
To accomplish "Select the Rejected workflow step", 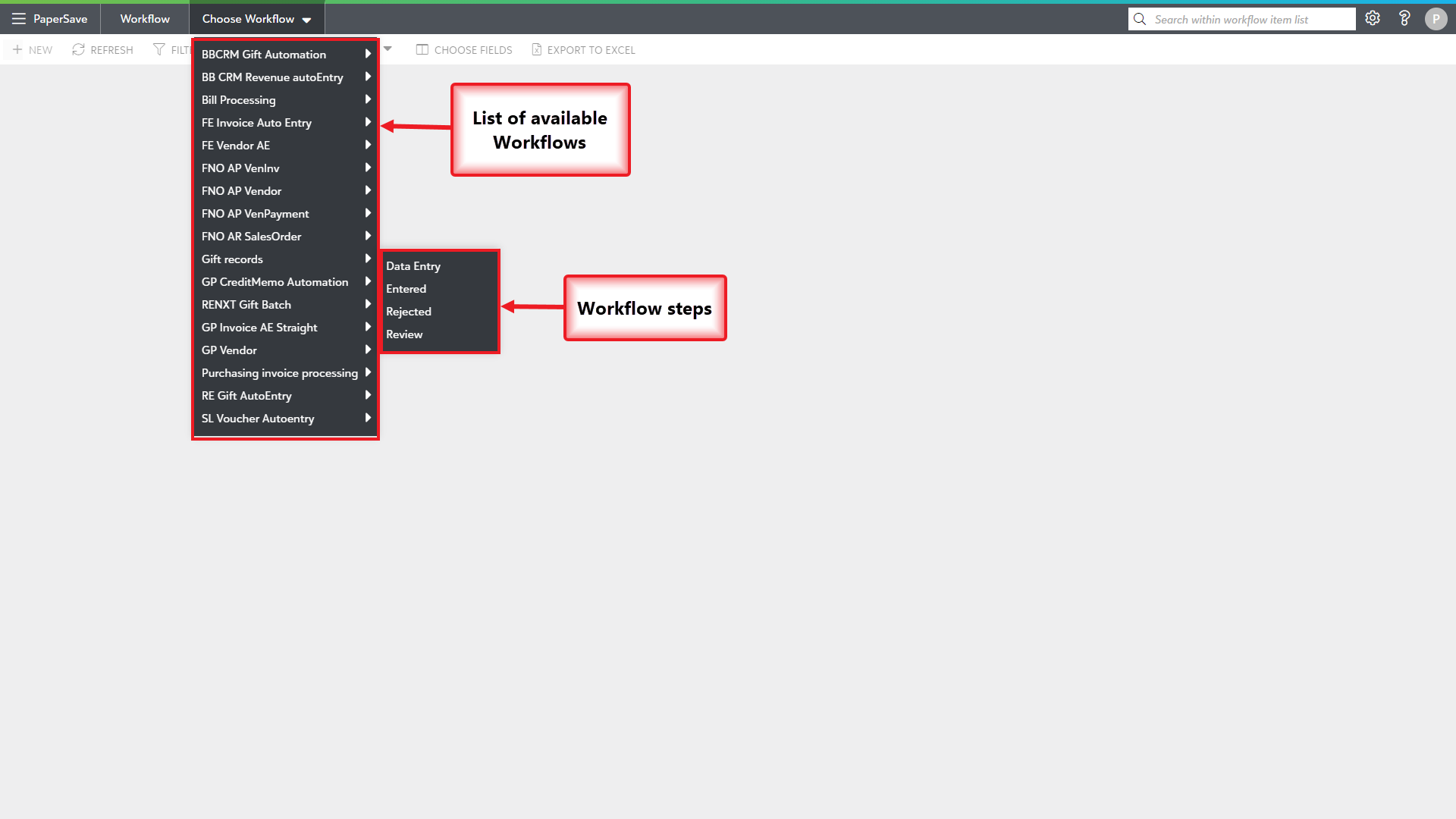I will [409, 312].
